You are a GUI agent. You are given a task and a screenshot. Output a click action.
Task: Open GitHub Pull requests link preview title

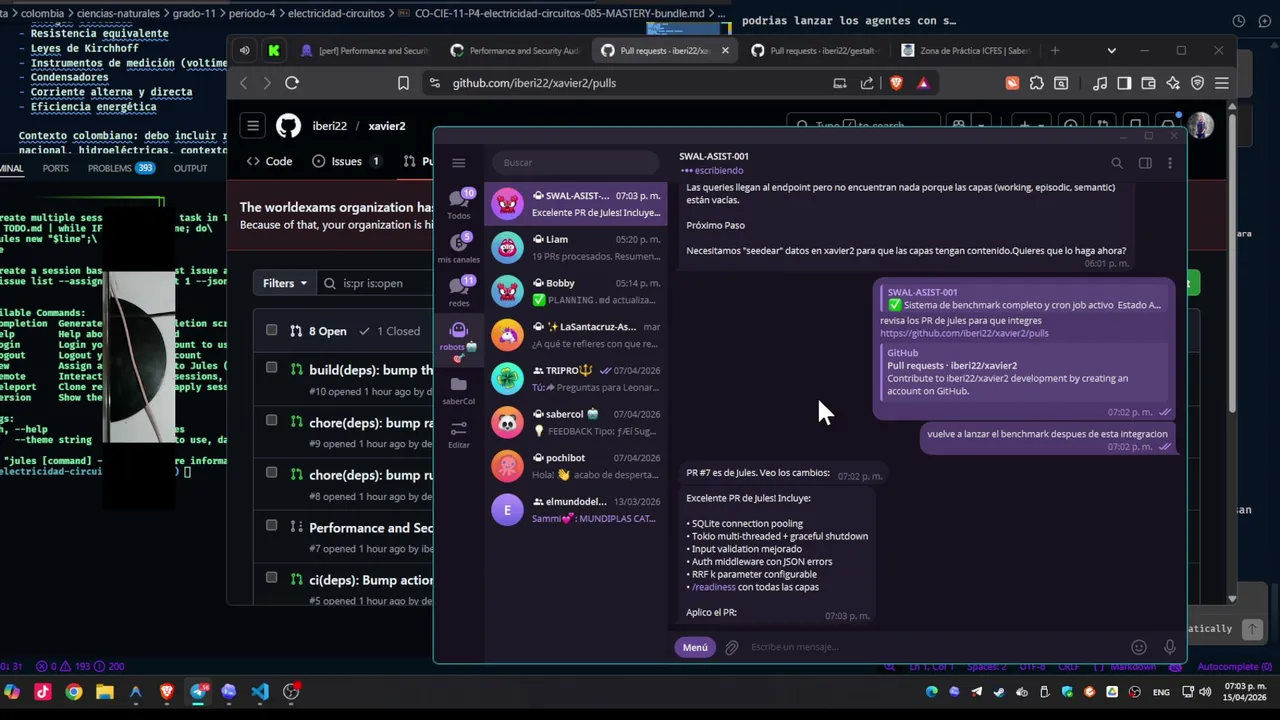(x=952, y=366)
